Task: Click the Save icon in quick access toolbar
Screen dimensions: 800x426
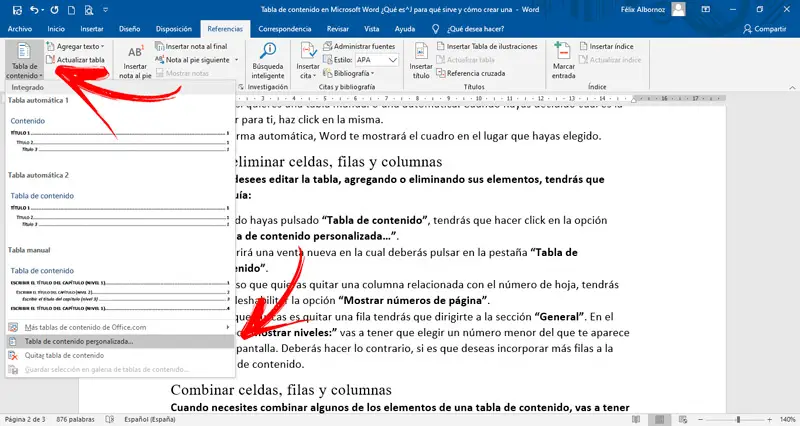Action: click(17, 10)
